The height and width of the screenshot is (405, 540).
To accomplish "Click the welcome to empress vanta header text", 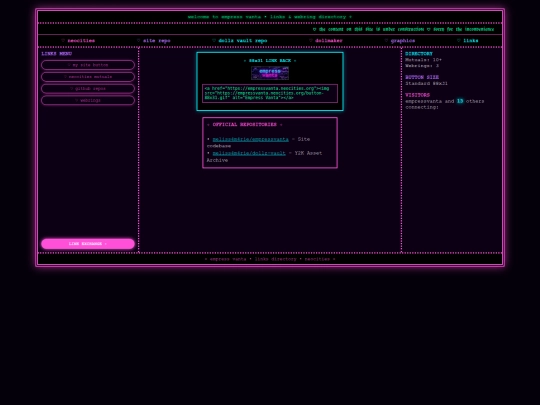I will [x=270, y=17].
